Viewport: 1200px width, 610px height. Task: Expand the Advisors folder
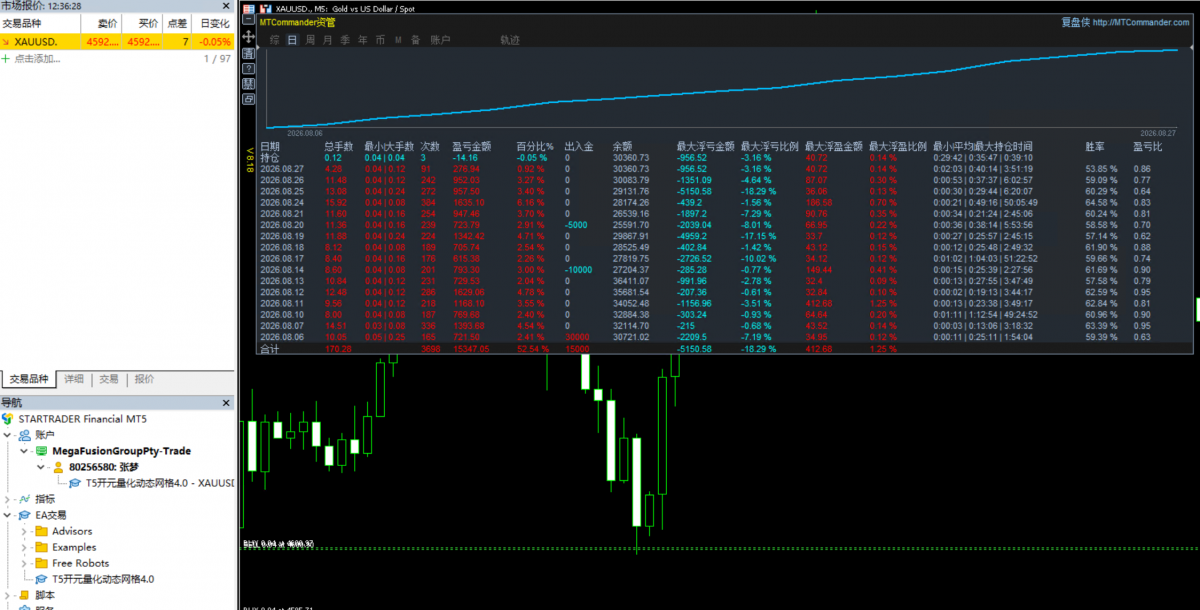24,531
